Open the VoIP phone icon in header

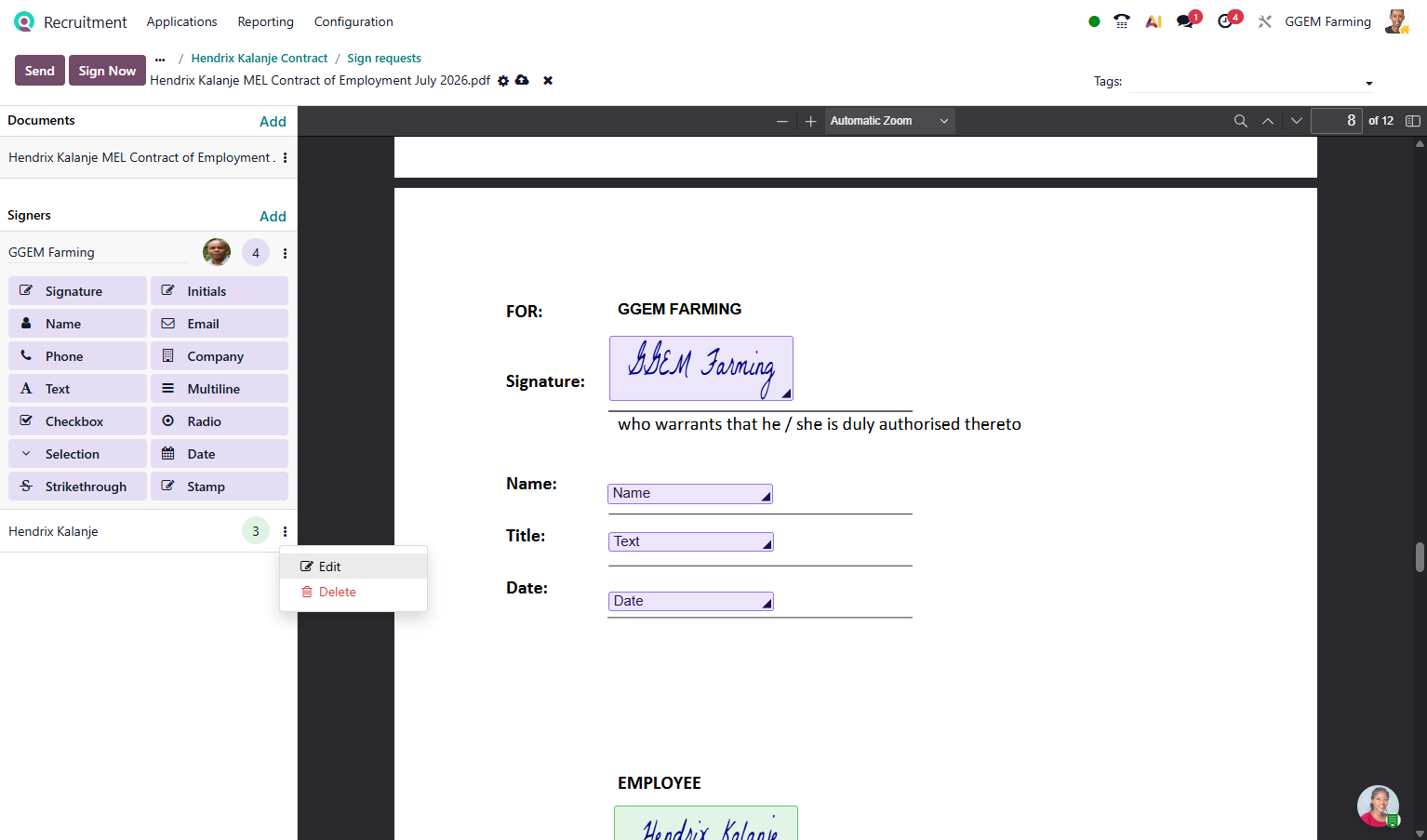1122,21
